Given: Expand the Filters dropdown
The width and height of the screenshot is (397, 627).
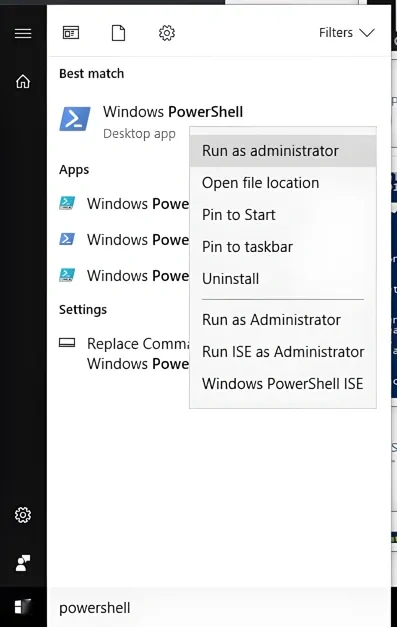Looking at the screenshot, I should click(x=347, y=32).
